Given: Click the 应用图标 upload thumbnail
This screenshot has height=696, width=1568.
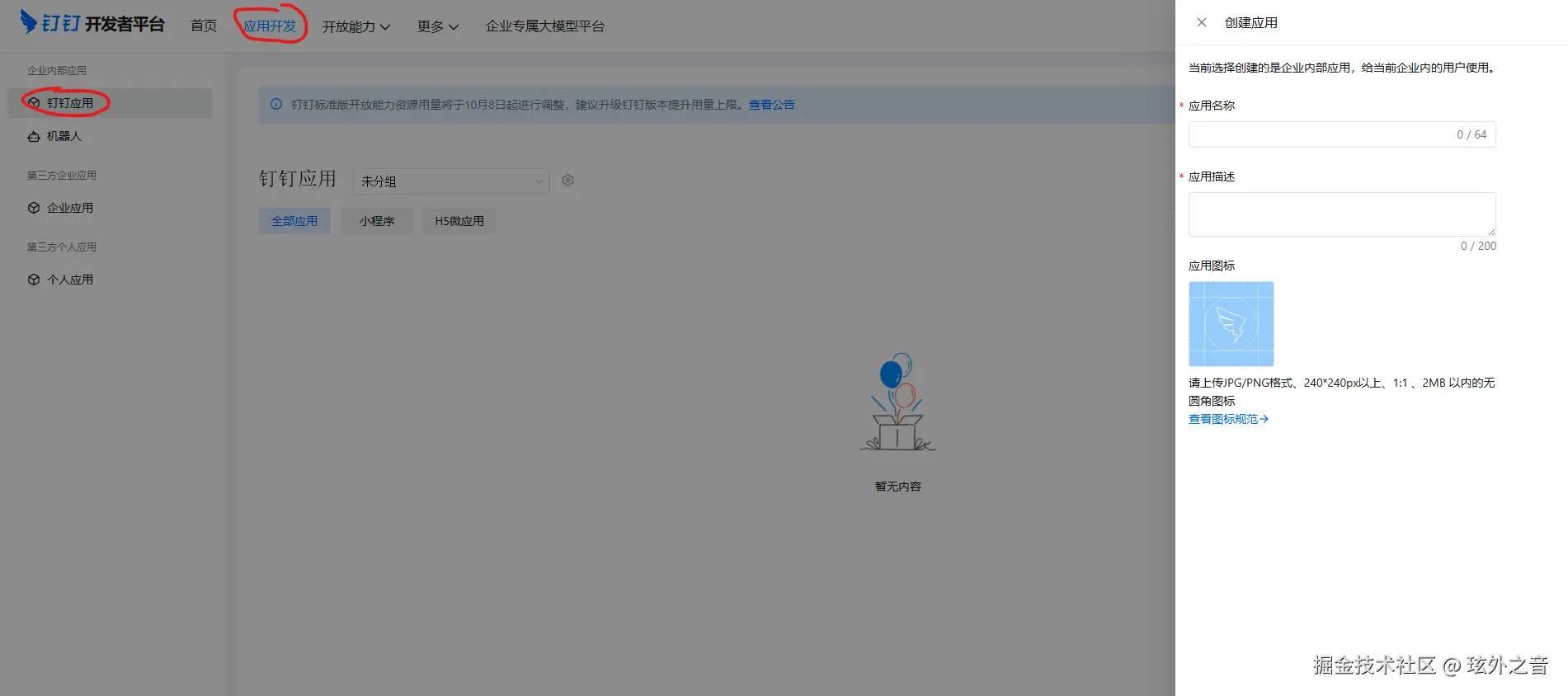Looking at the screenshot, I should (x=1231, y=324).
